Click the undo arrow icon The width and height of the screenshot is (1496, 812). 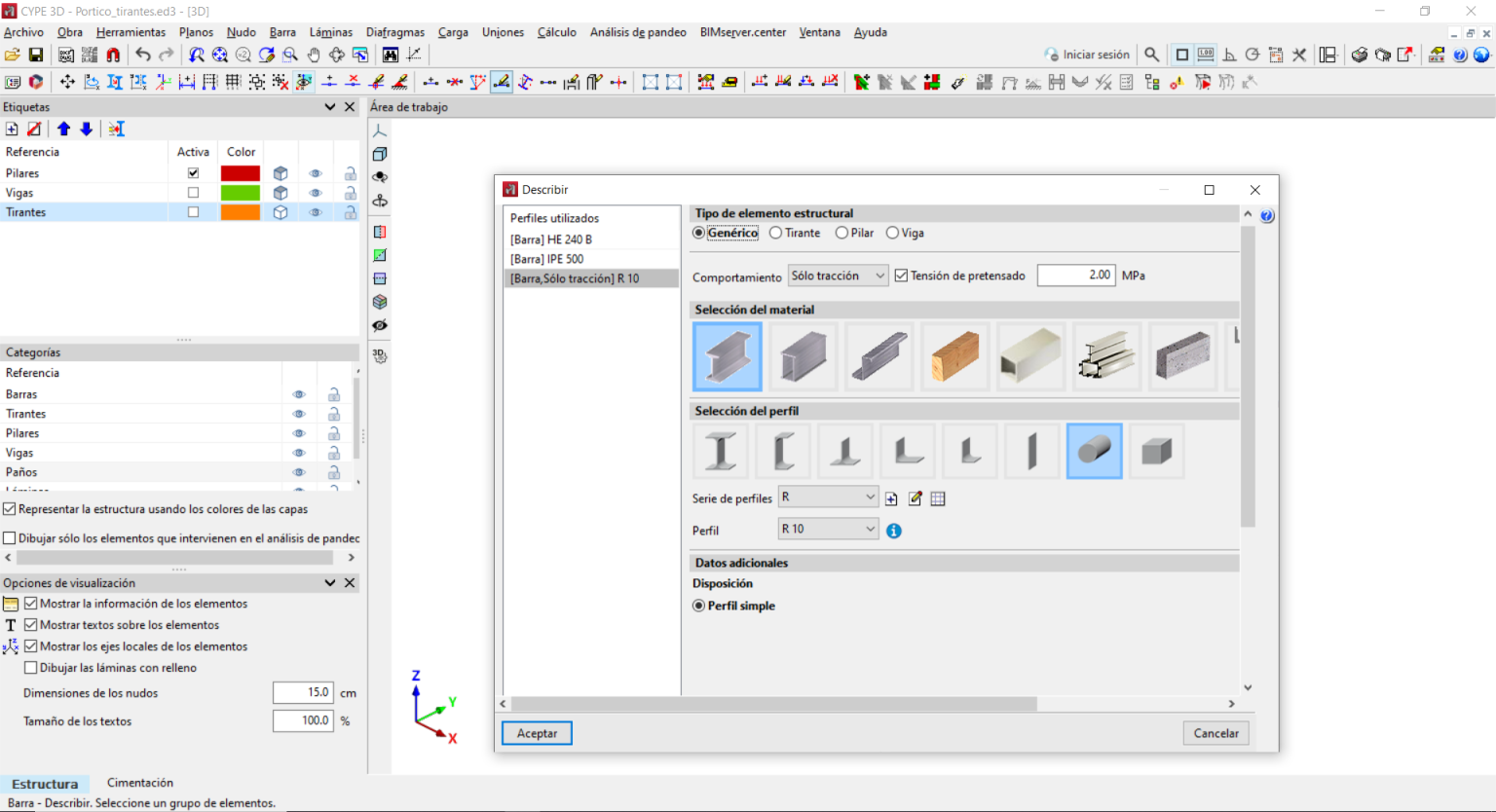[143, 55]
